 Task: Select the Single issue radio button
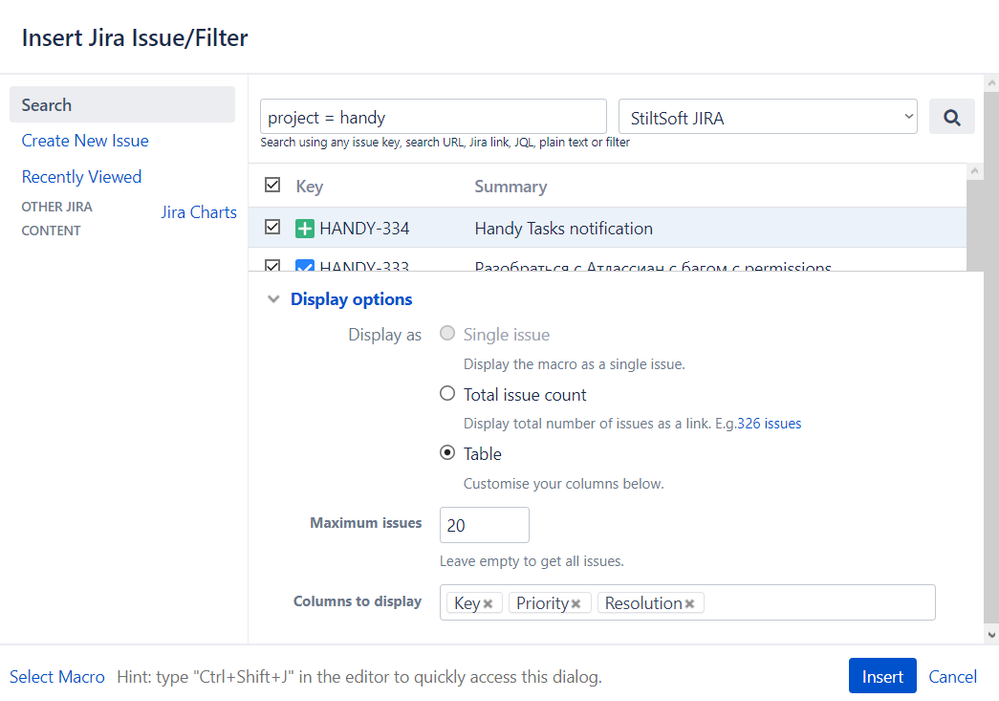(x=447, y=333)
